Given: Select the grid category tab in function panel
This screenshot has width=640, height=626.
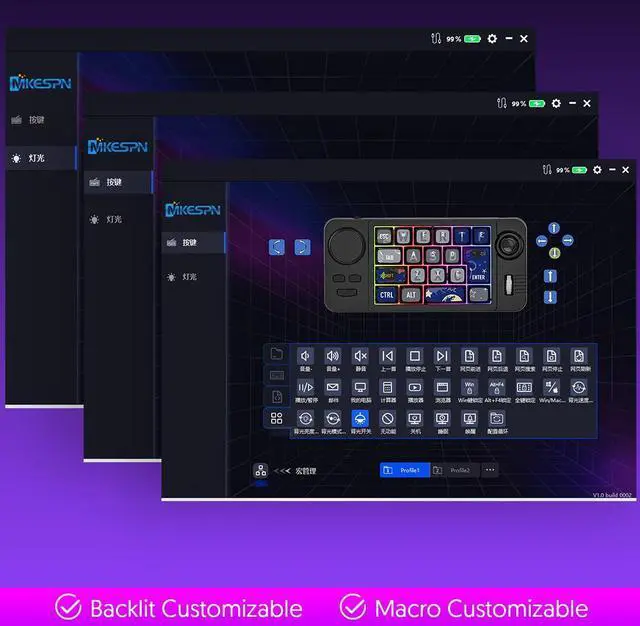Looking at the screenshot, I should coord(277,418).
